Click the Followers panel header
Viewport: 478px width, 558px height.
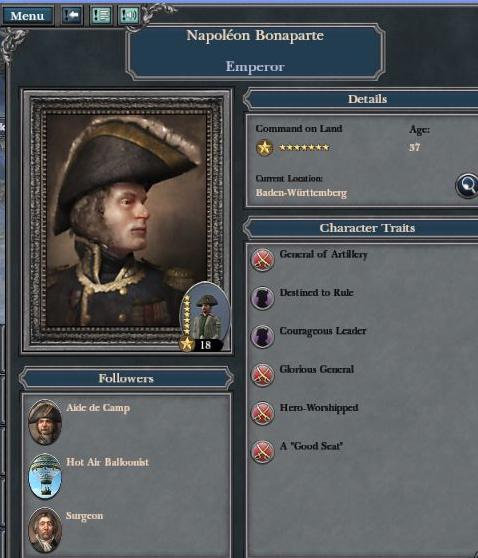point(126,378)
